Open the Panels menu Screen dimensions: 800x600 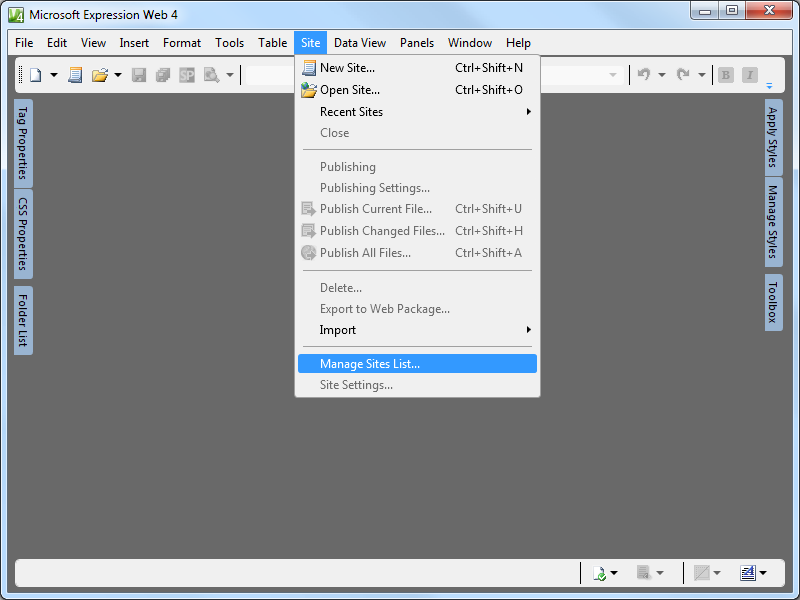click(417, 43)
